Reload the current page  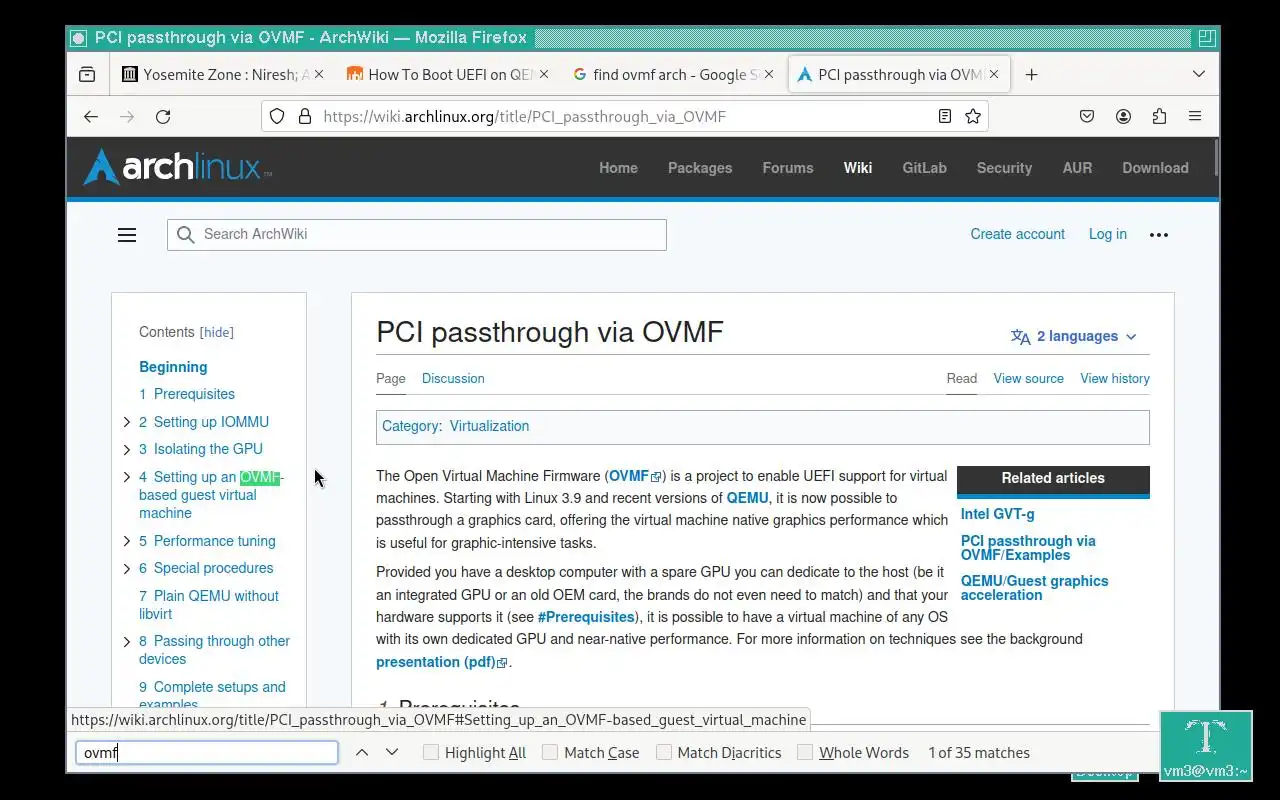pos(163,117)
